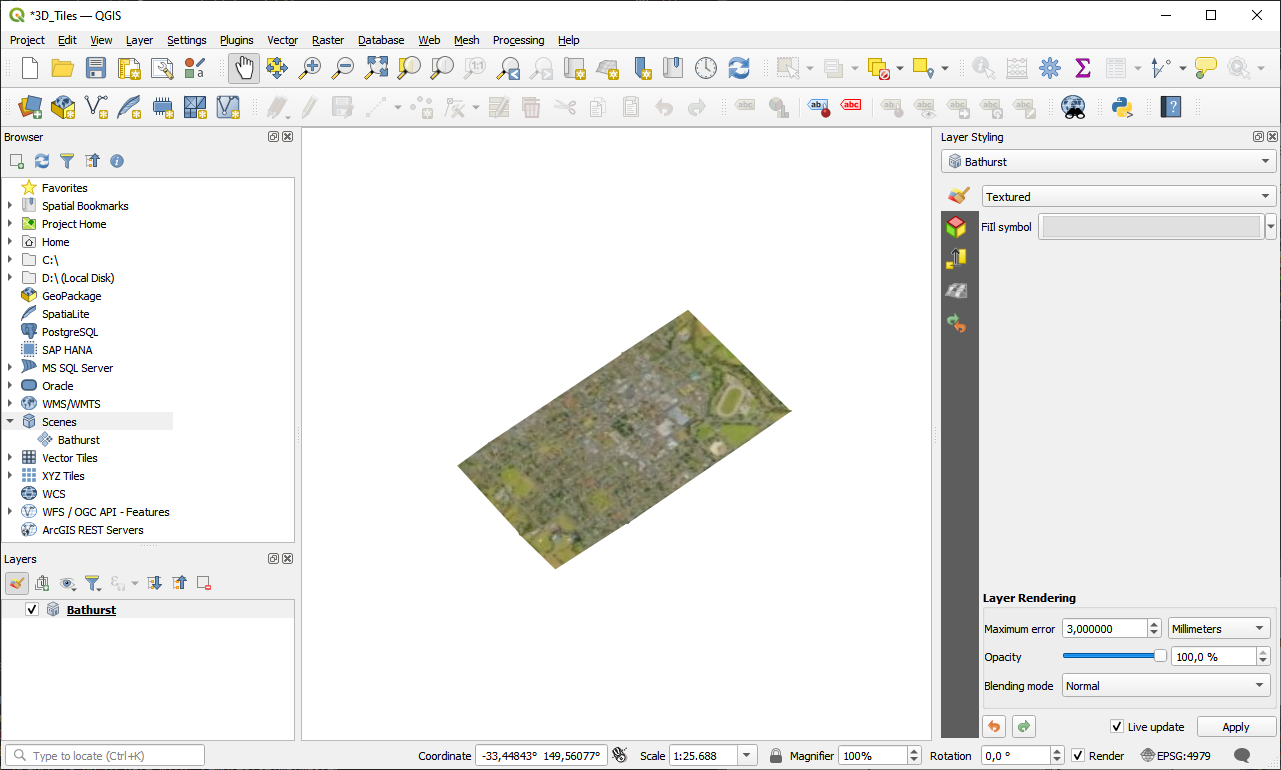The image size is (1281, 770).
Task: Open the Processing menu
Action: click(518, 40)
